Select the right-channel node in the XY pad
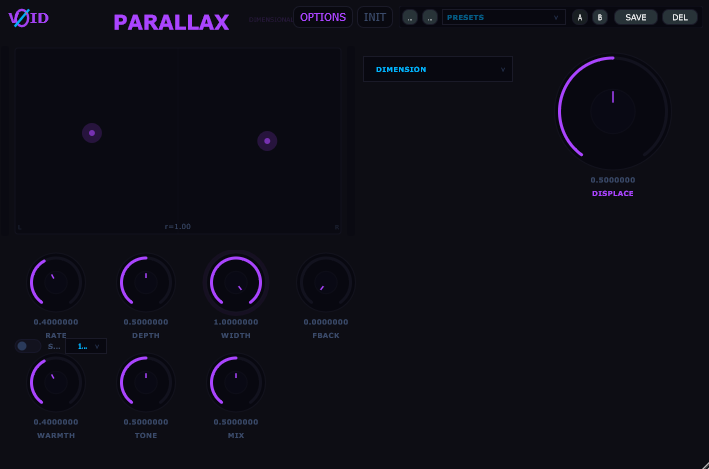 (267, 141)
